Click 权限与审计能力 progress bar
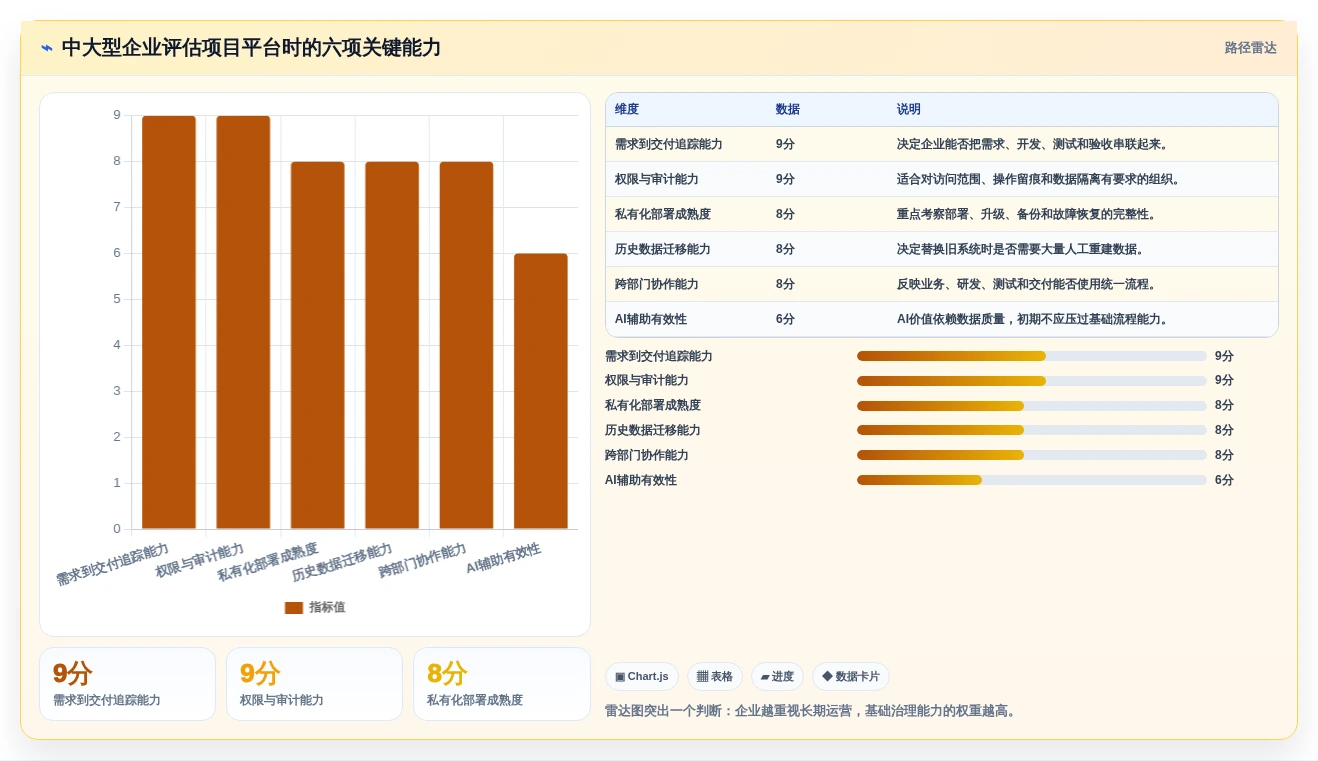Screen dimensions: 1318x761 coord(1032,381)
